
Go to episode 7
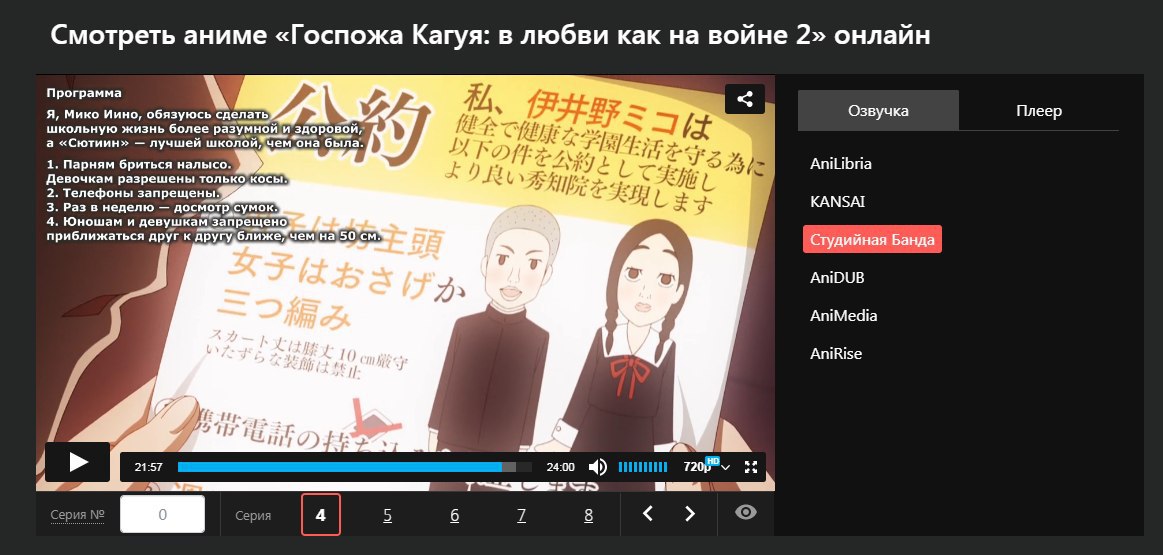point(521,514)
